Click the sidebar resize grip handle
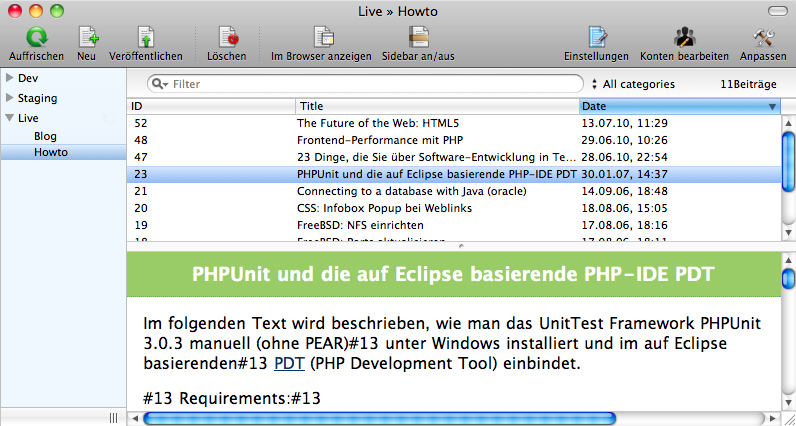The width and height of the screenshot is (796, 426). pos(113,418)
